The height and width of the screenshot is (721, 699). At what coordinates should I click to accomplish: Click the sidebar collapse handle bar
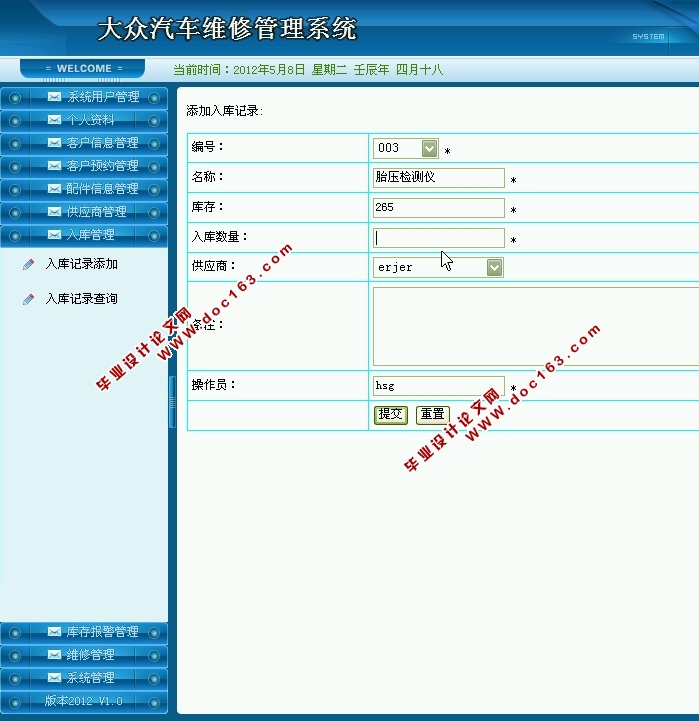click(172, 402)
